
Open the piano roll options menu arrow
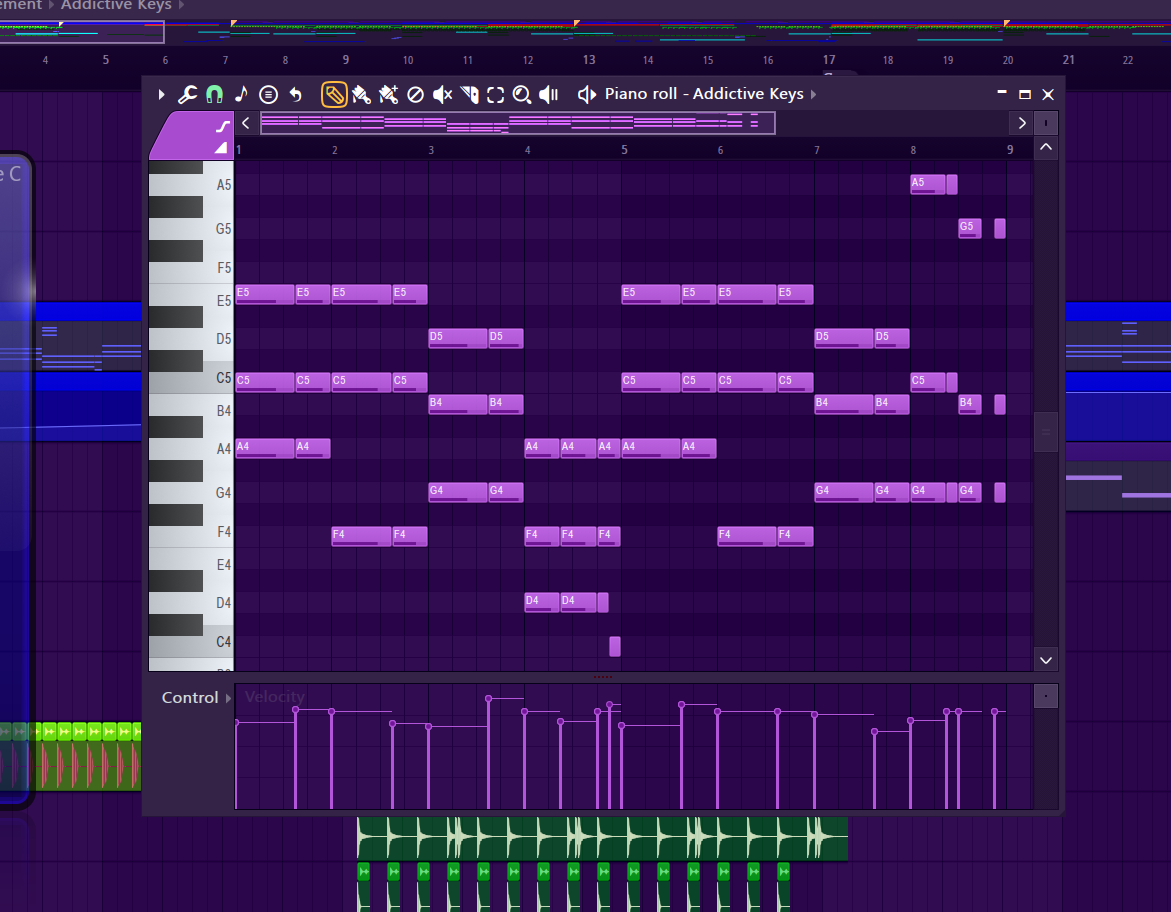coord(161,95)
